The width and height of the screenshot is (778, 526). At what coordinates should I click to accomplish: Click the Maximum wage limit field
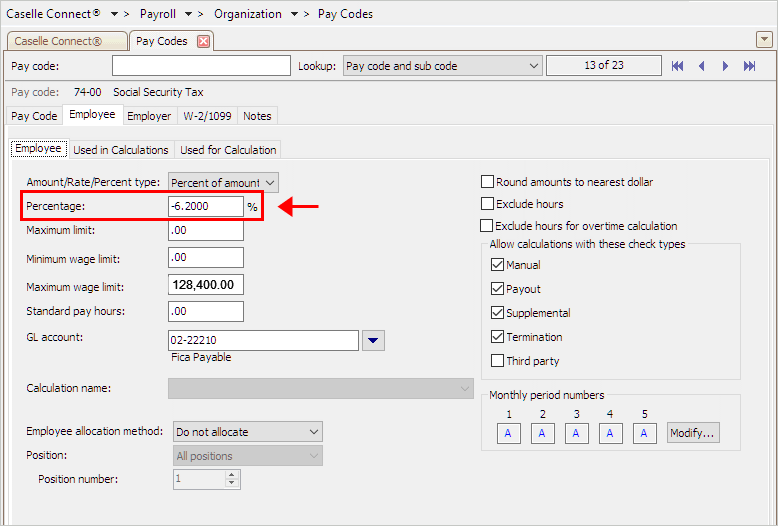coord(206,285)
